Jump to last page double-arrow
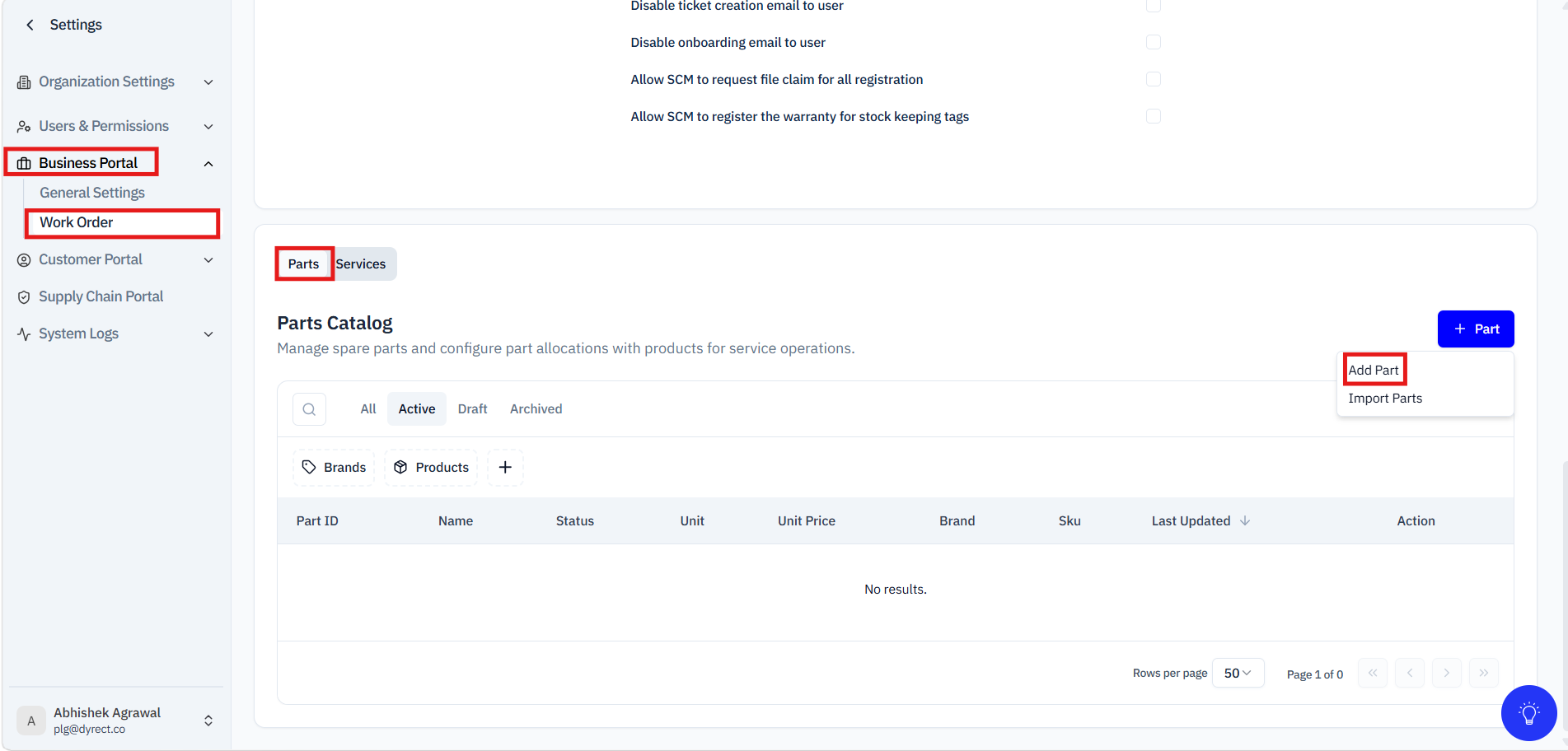Screen dimensions: 1568x751 (x=1483, y=673)
